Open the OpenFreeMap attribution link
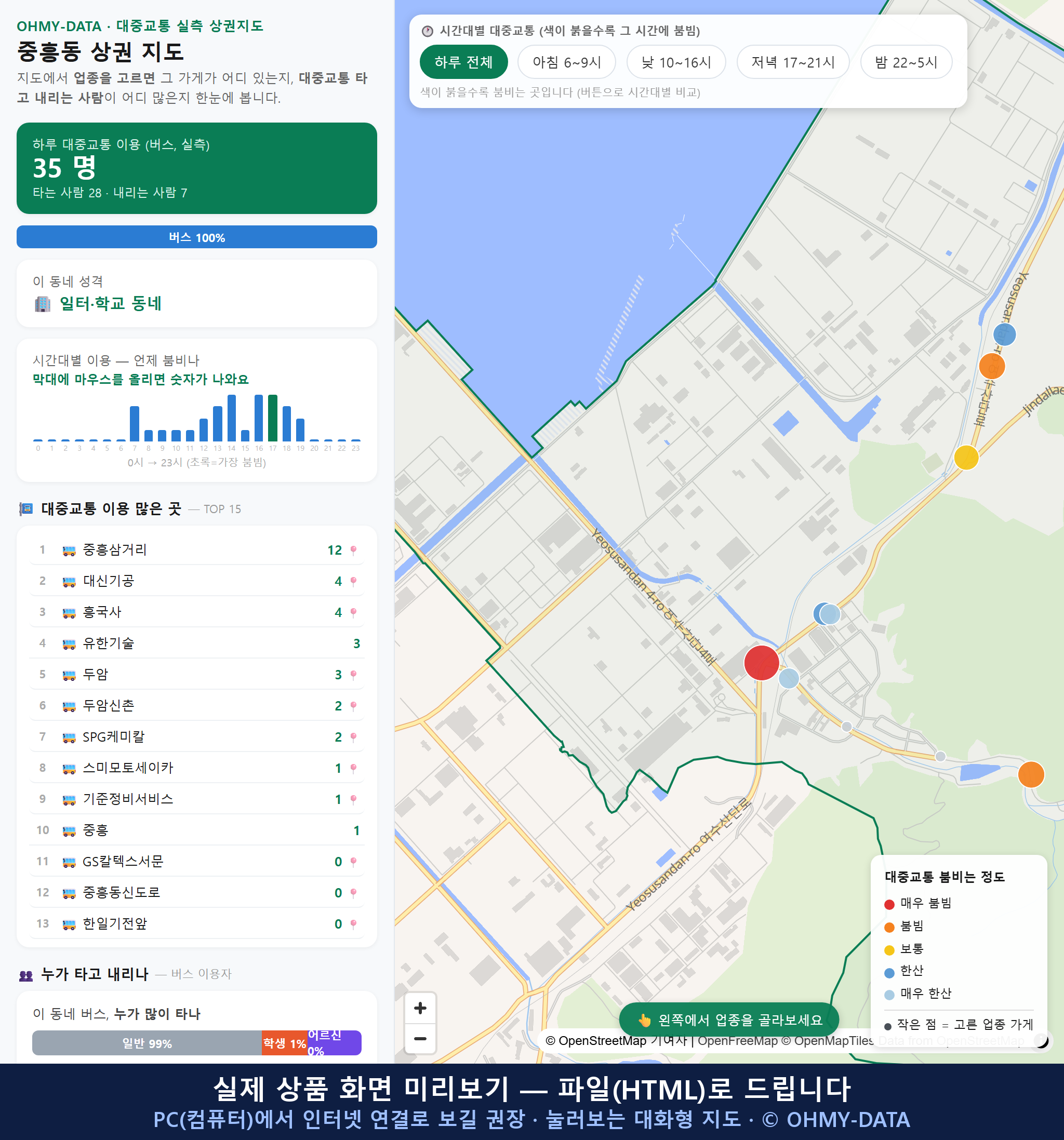Viewport: 1064px width, 1140px height. pyautogui.click(x=738, y=1041)
